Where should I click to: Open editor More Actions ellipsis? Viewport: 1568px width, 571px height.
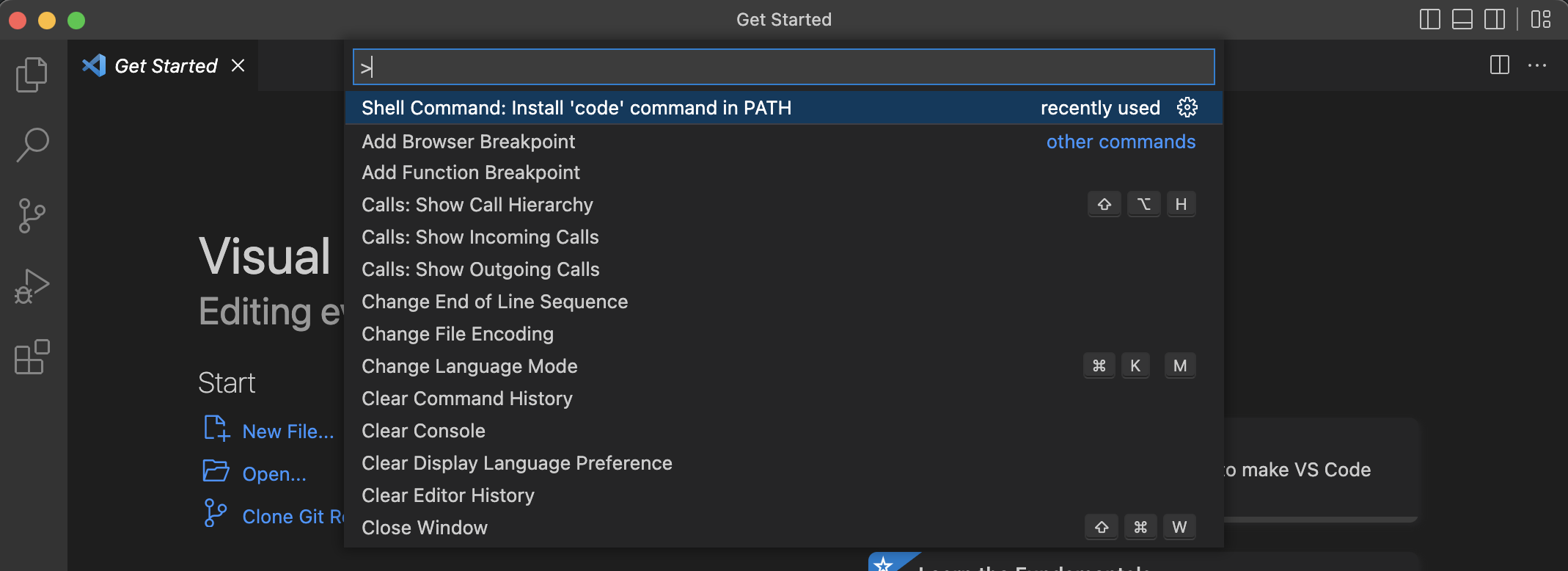[x=1537, y=65]
